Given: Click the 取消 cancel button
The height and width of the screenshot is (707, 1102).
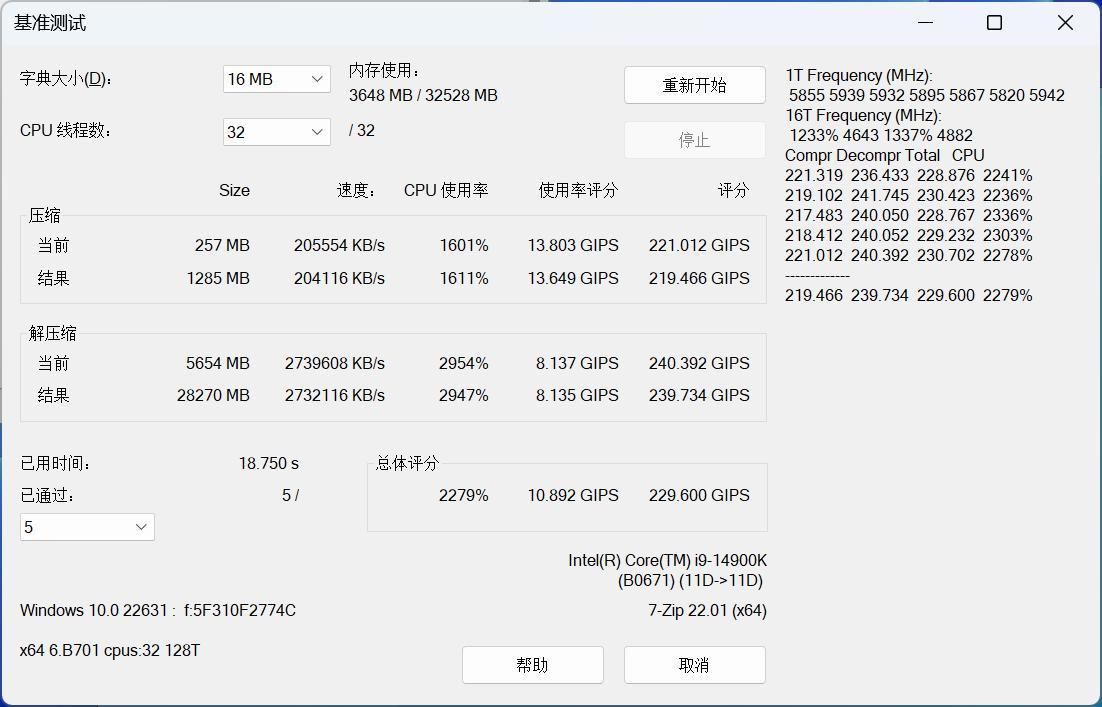Looking at the screenshot, I should 694,665.
